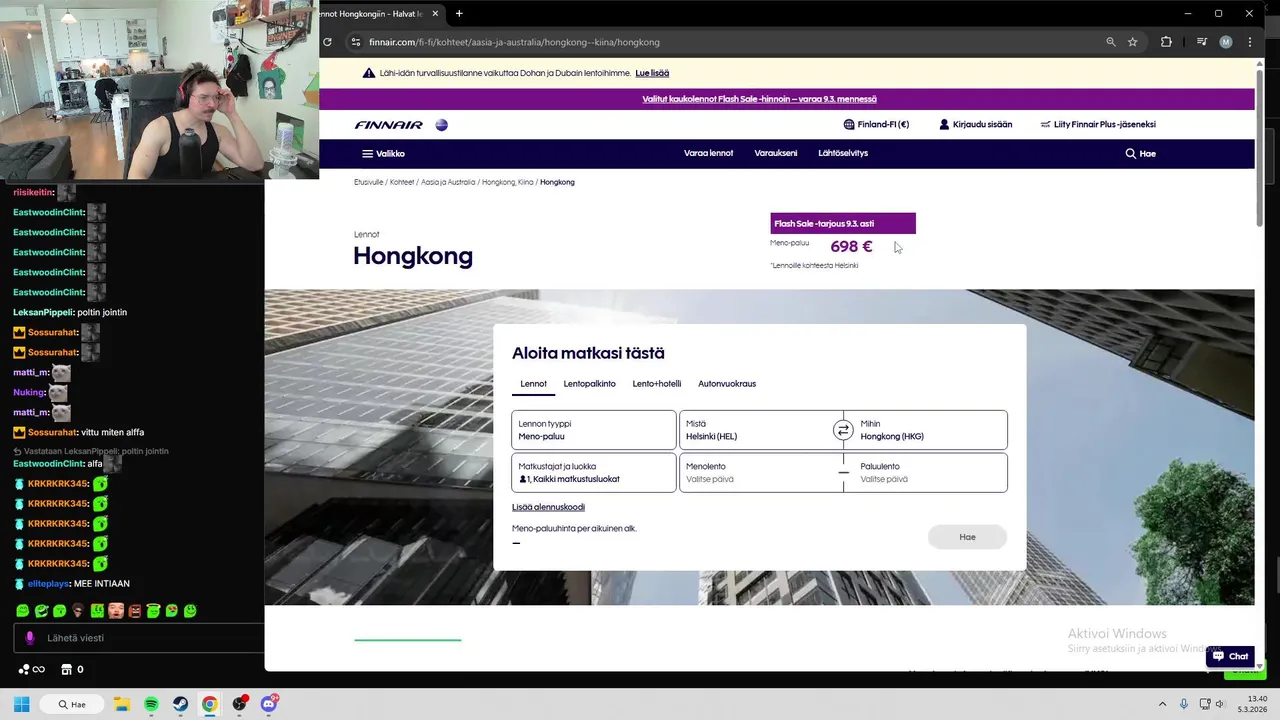Open a new browser tab
Screen dimensions: 1280x720
[x=459, y=14]
